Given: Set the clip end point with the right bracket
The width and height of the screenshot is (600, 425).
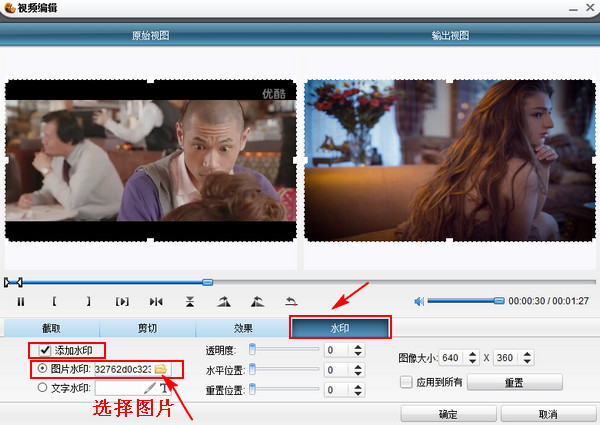Looking at the screenshot, I should [88, 302].
